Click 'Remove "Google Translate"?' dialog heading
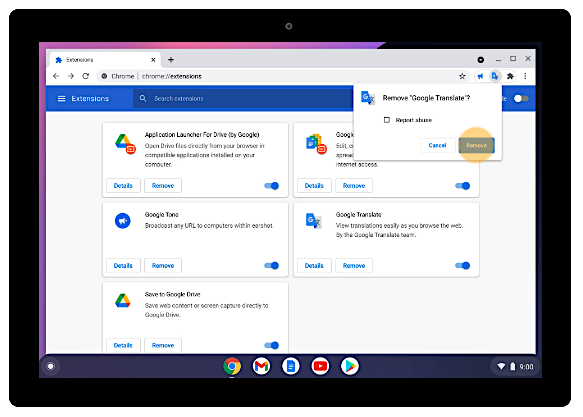583x417 pixels. [x=426, y=98]
